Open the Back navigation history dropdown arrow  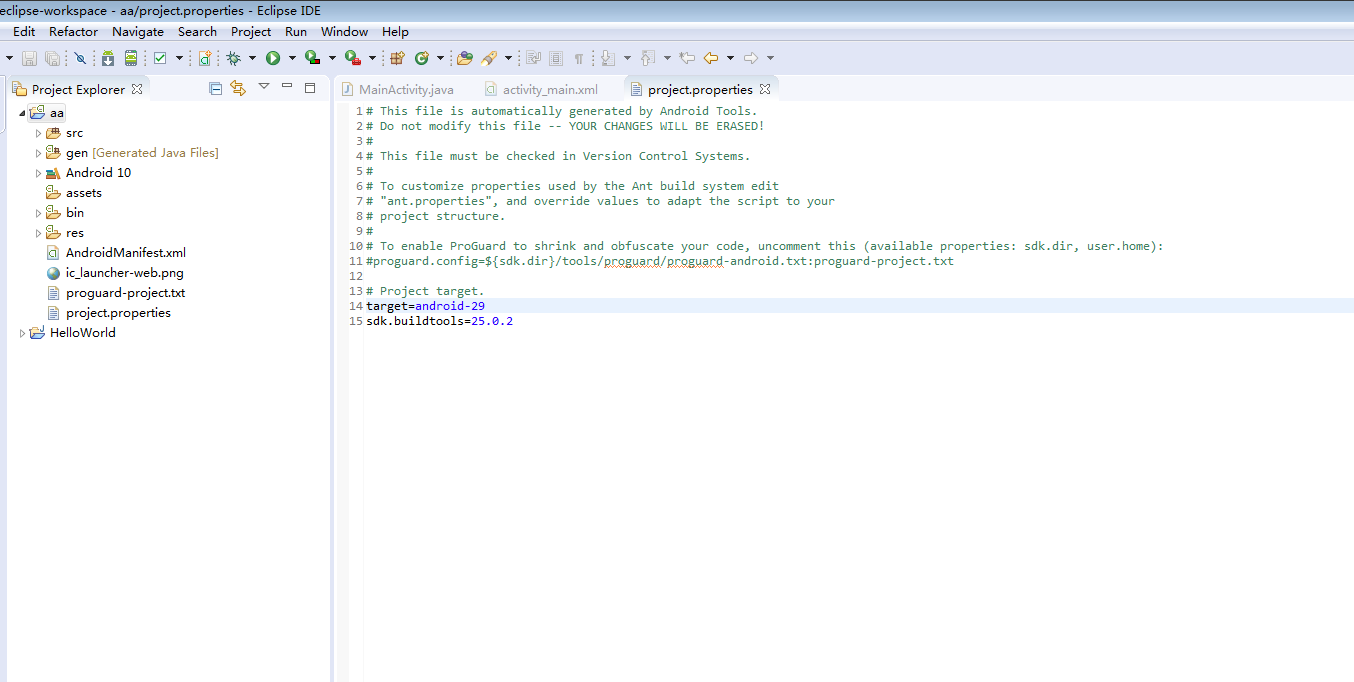pyautogui.click(x=730, y=58)
